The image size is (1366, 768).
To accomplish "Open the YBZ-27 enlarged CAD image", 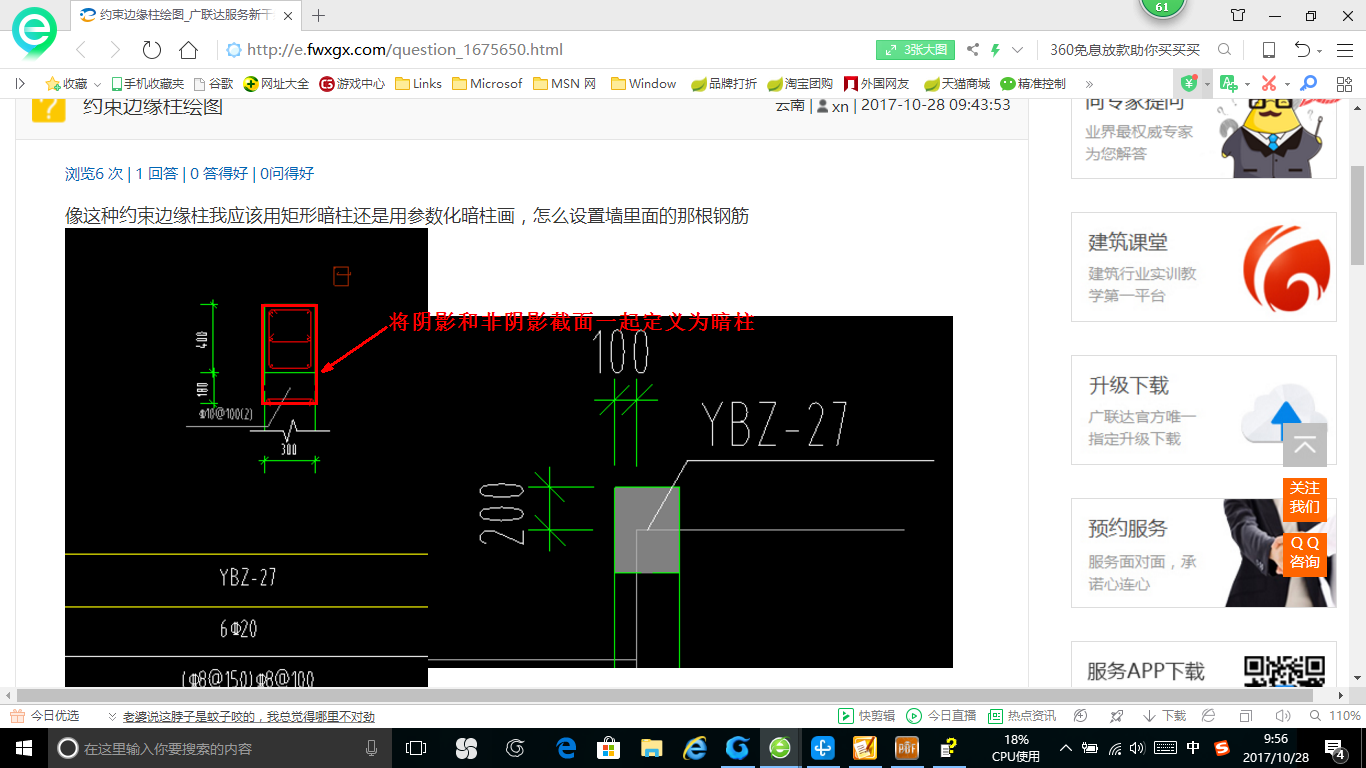I will 690,492.
